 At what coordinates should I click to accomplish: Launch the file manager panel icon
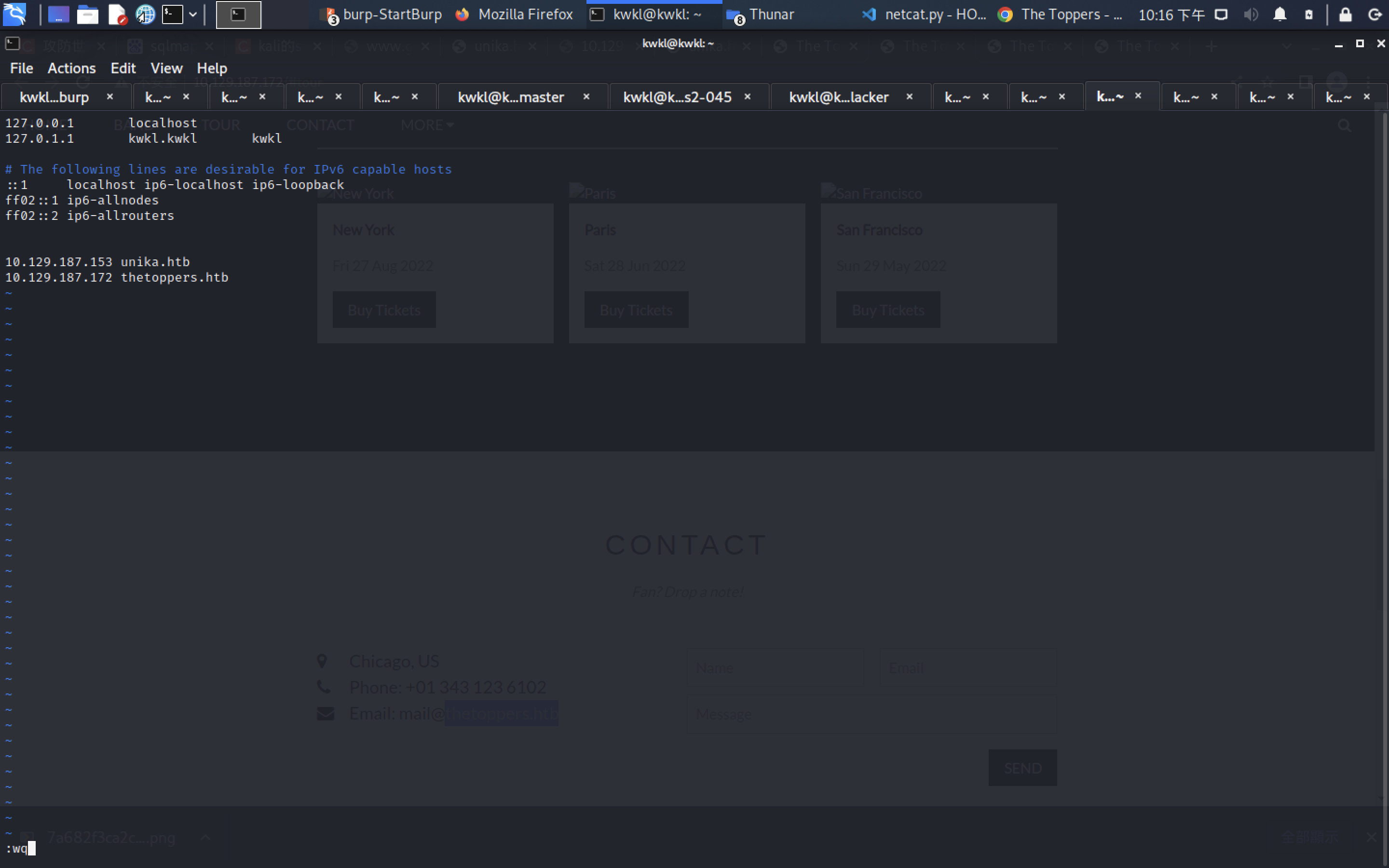(87, 14)
